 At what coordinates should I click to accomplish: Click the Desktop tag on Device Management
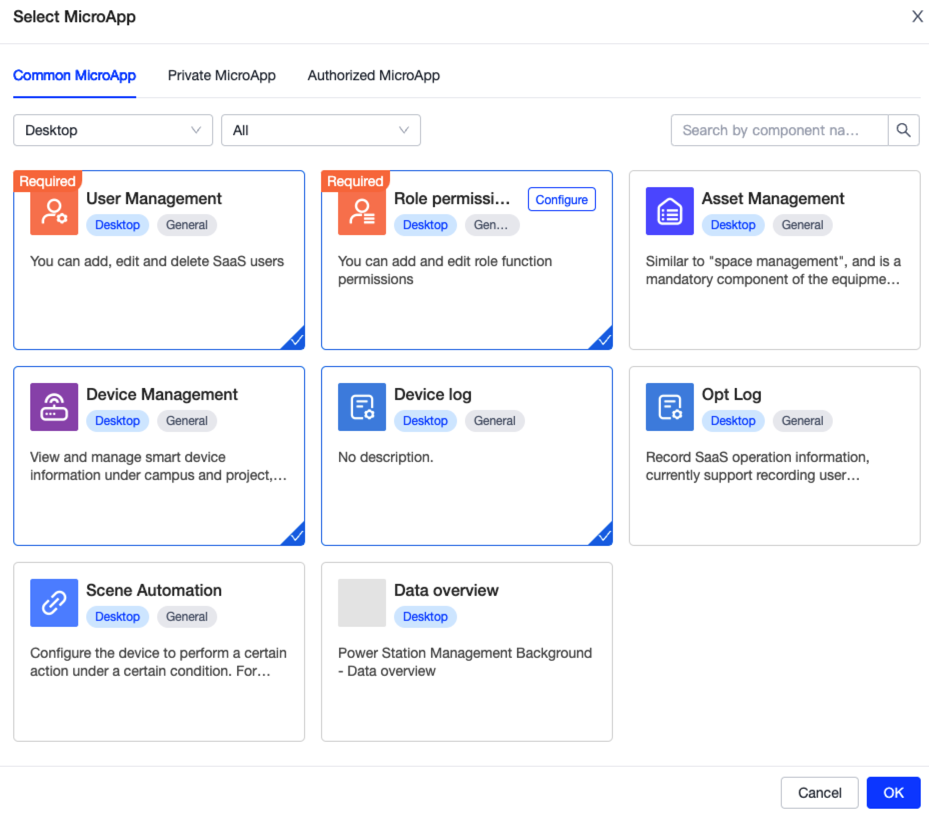118,421
